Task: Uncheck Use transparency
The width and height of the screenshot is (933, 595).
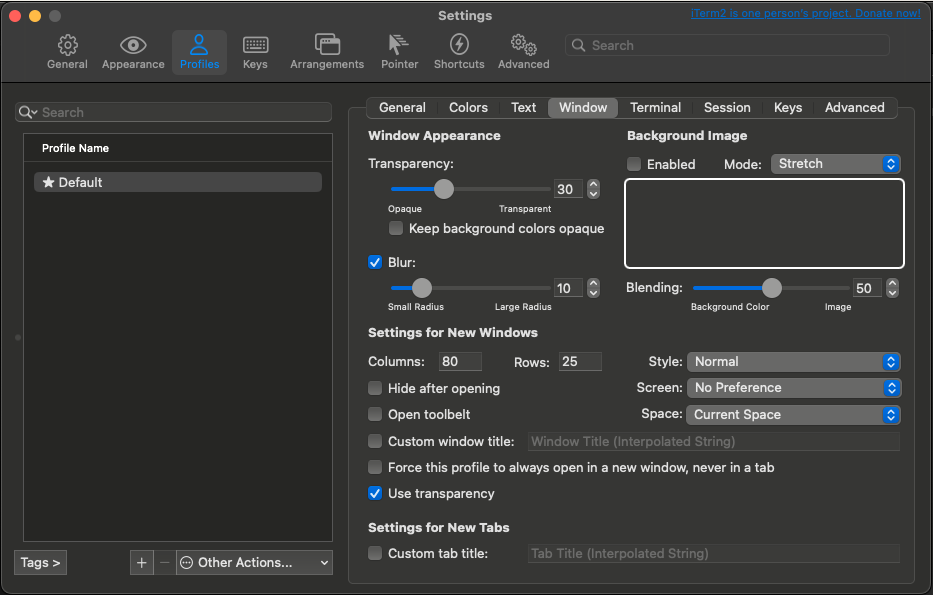Action: 375,493
